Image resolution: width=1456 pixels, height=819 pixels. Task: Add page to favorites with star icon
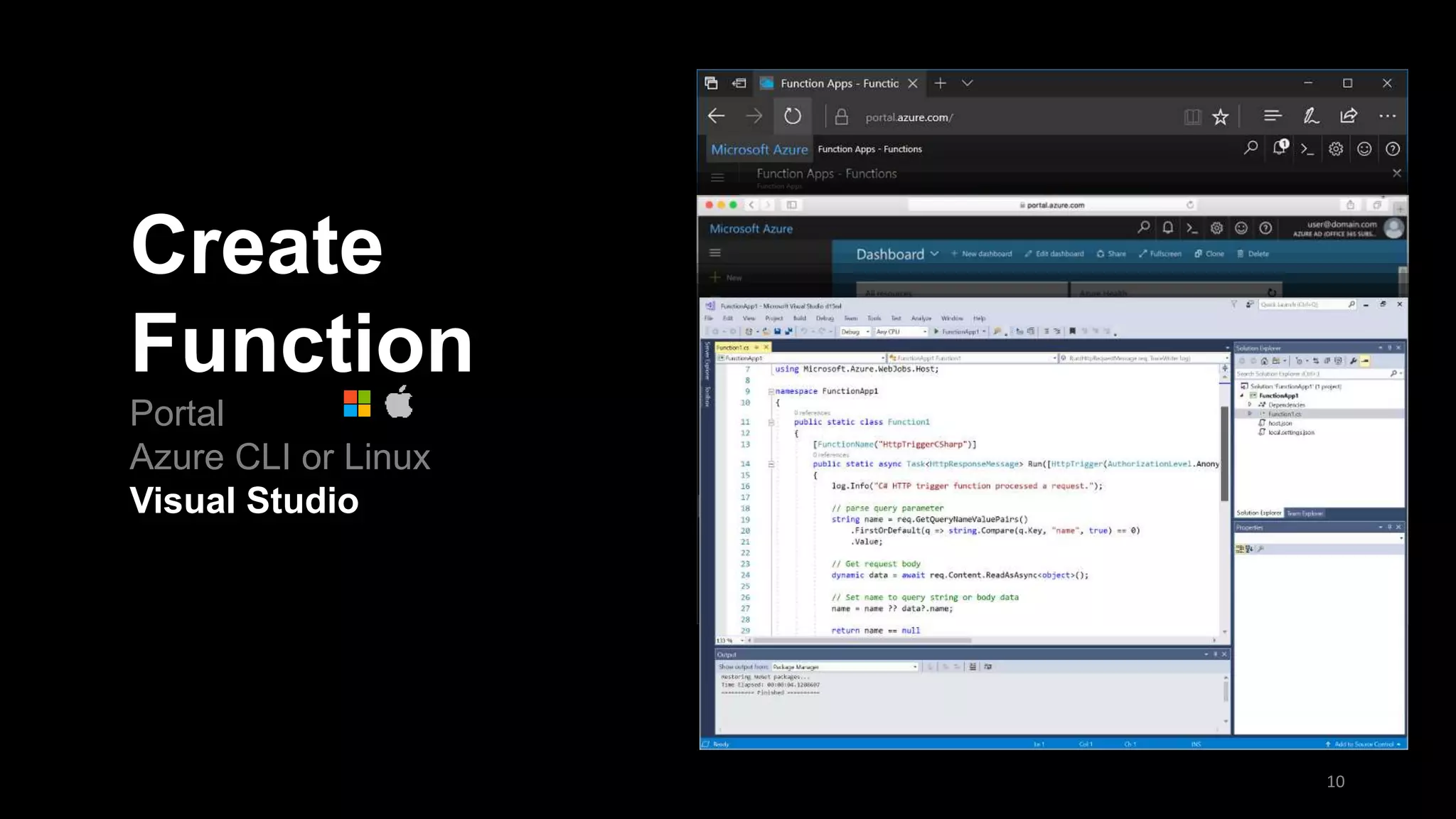tap(1221, 117)
